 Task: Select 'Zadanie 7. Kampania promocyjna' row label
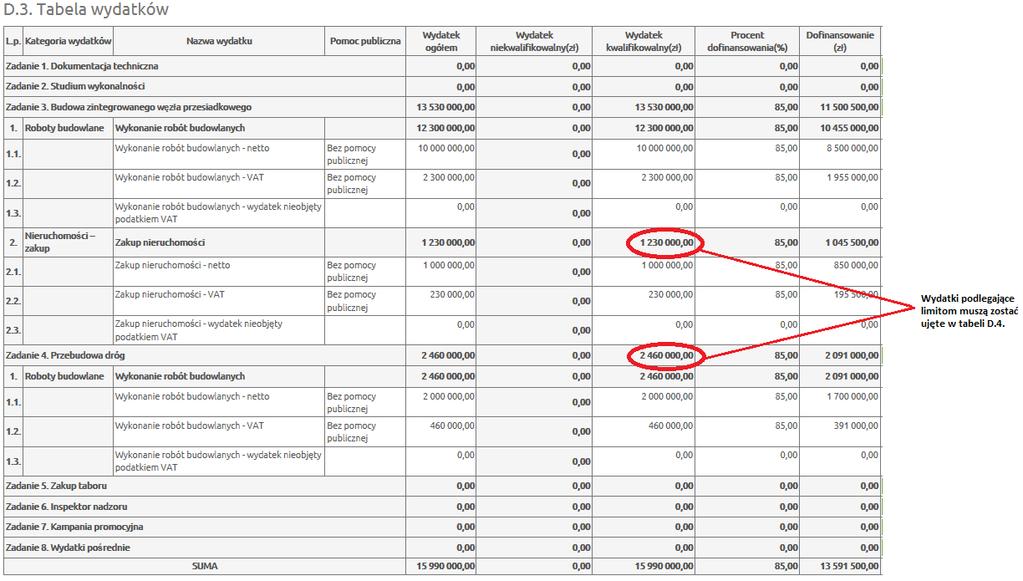click(x=74, y=527)
